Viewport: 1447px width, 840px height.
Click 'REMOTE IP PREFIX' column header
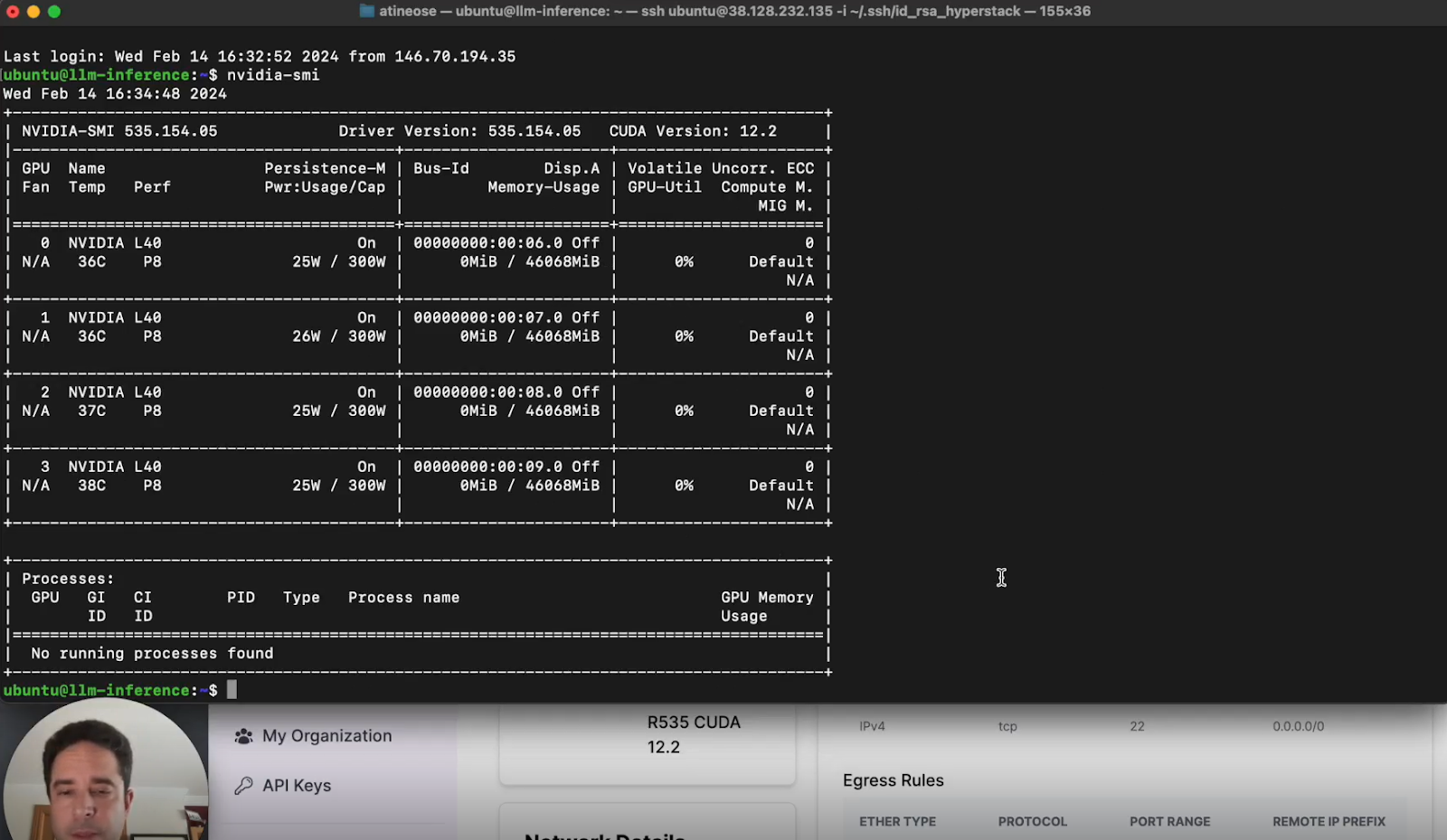[x=1329, y=822]
